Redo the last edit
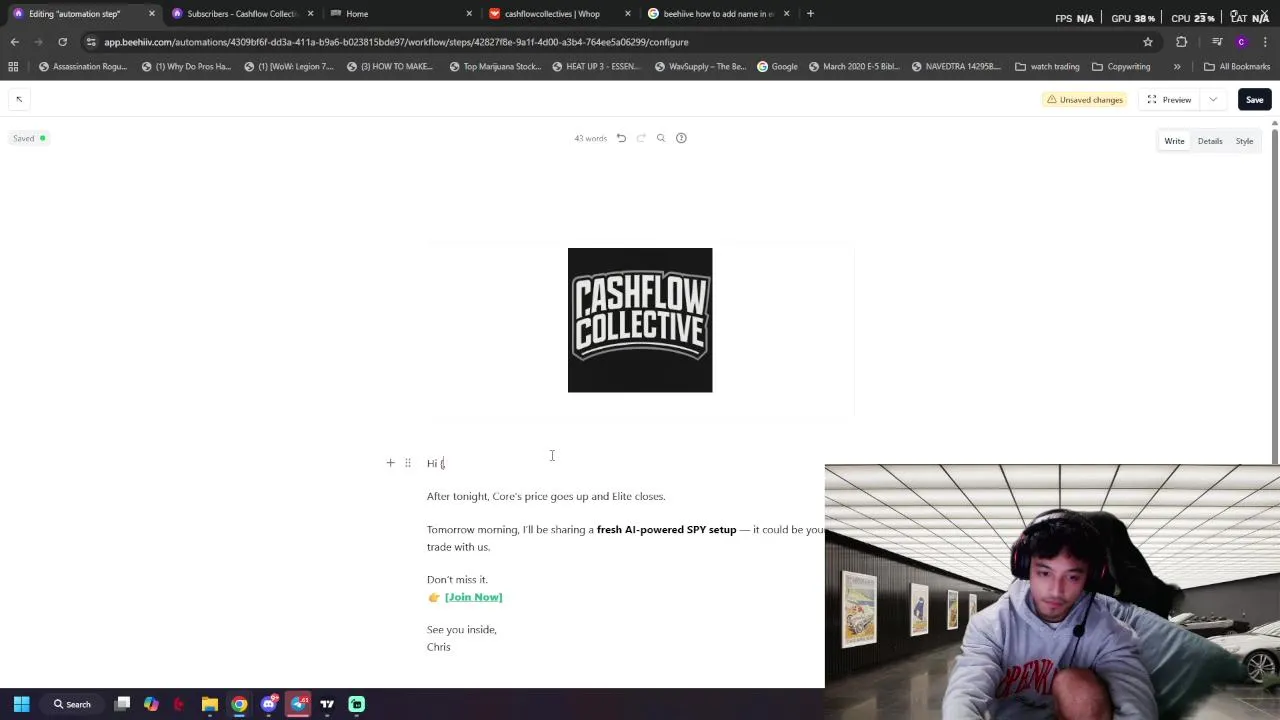The height and width of the screenshot is (720, 1280). [x=641, y=138]
